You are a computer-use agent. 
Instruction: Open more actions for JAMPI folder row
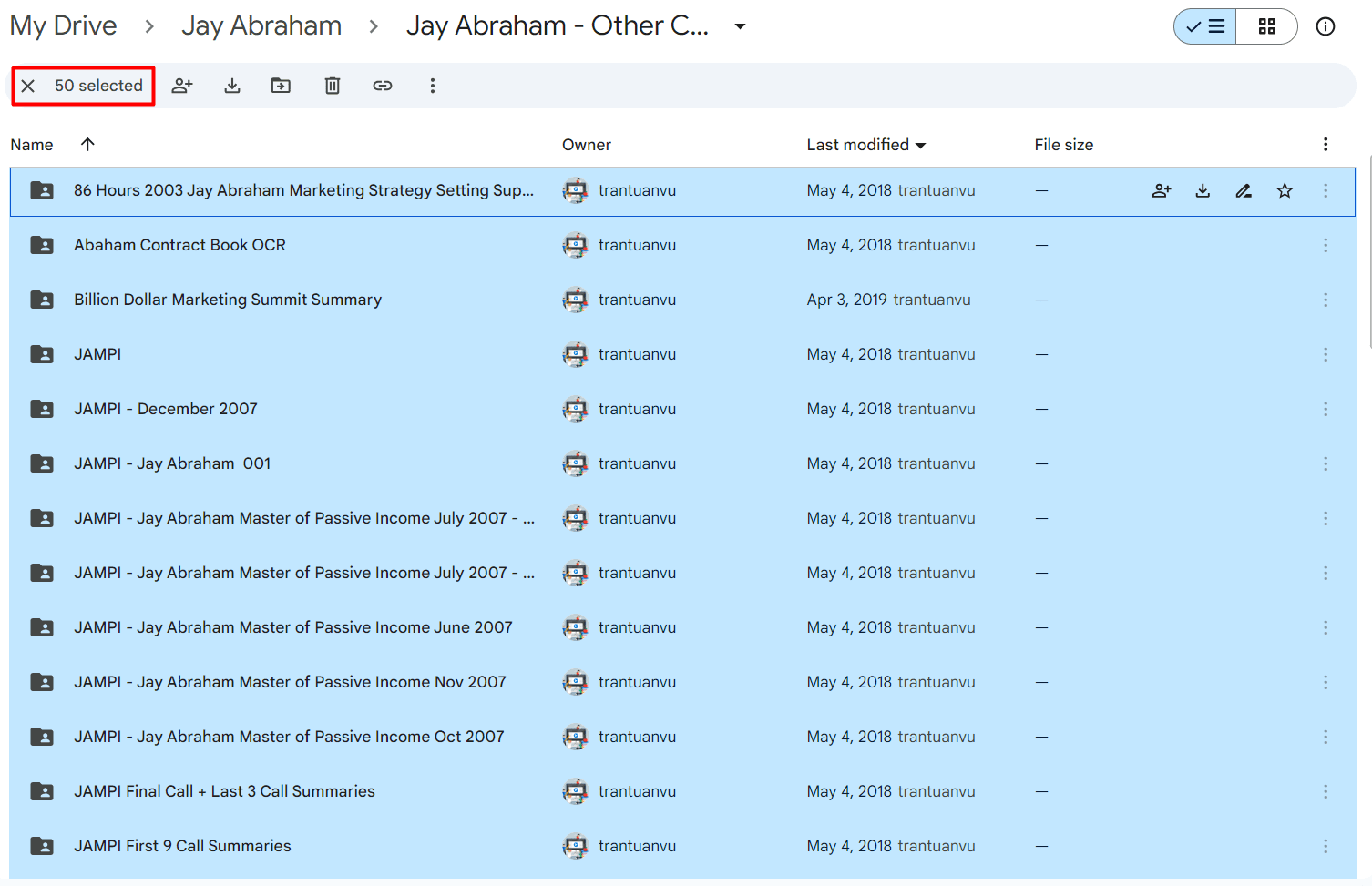point(1326,354)
